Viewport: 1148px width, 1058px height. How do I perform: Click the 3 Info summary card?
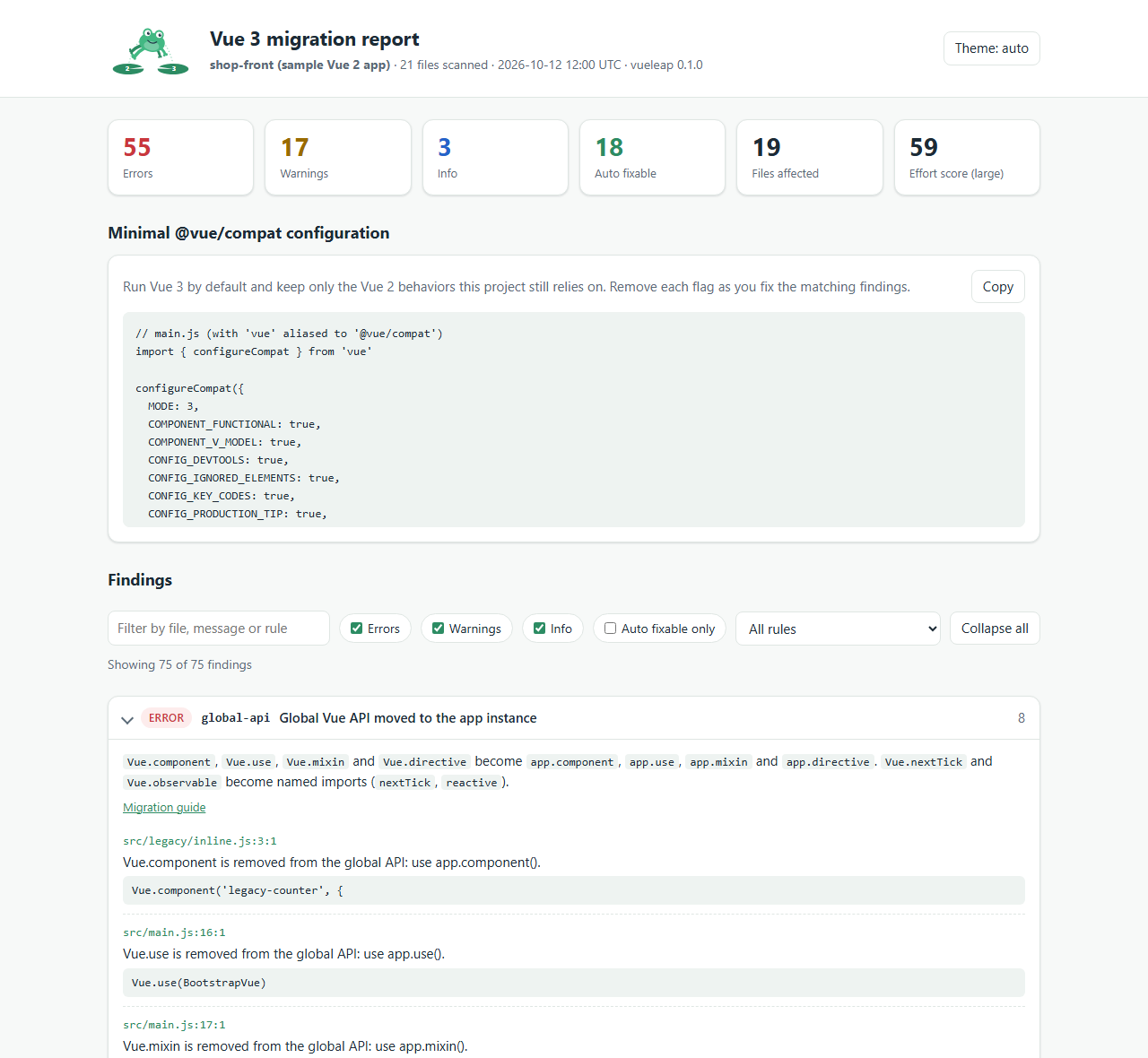click(495, 157)
